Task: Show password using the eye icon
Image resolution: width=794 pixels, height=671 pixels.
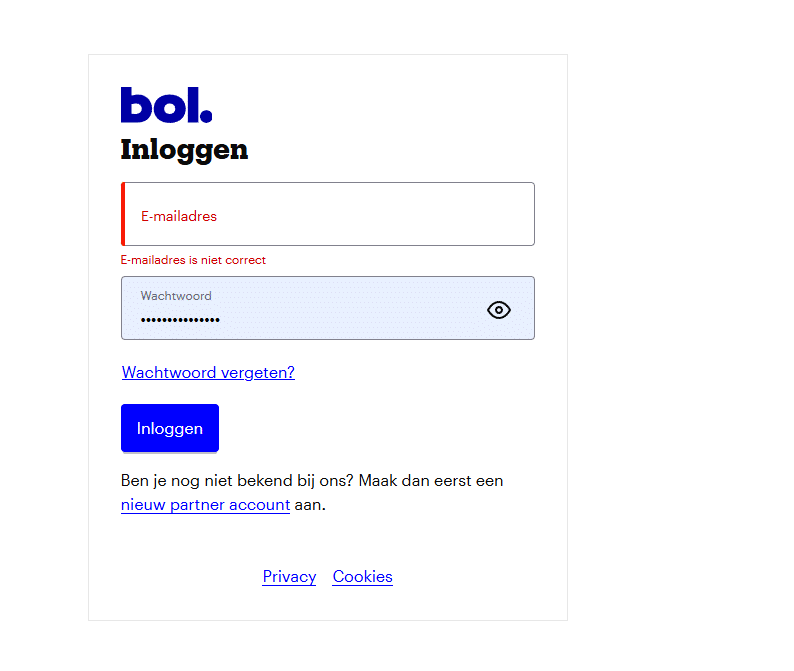Action: 499,309
